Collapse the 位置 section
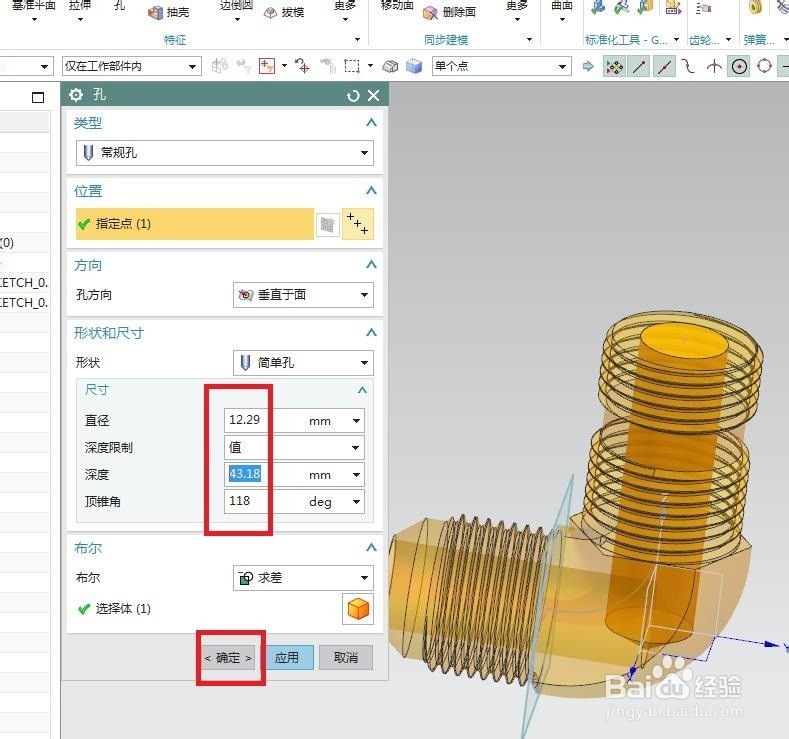789x739 pixels. pos(371,191)
